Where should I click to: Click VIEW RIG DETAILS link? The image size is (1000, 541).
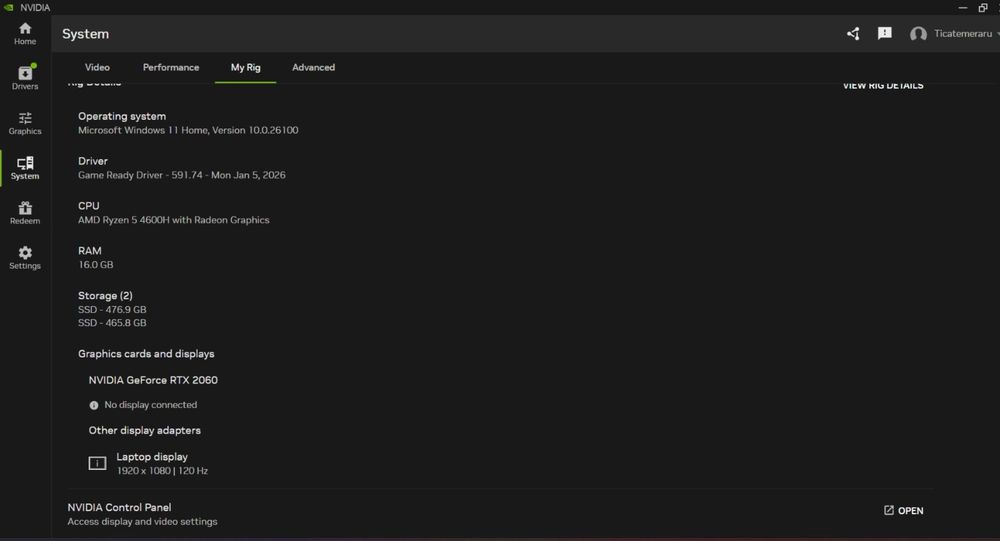pos(883,85)
